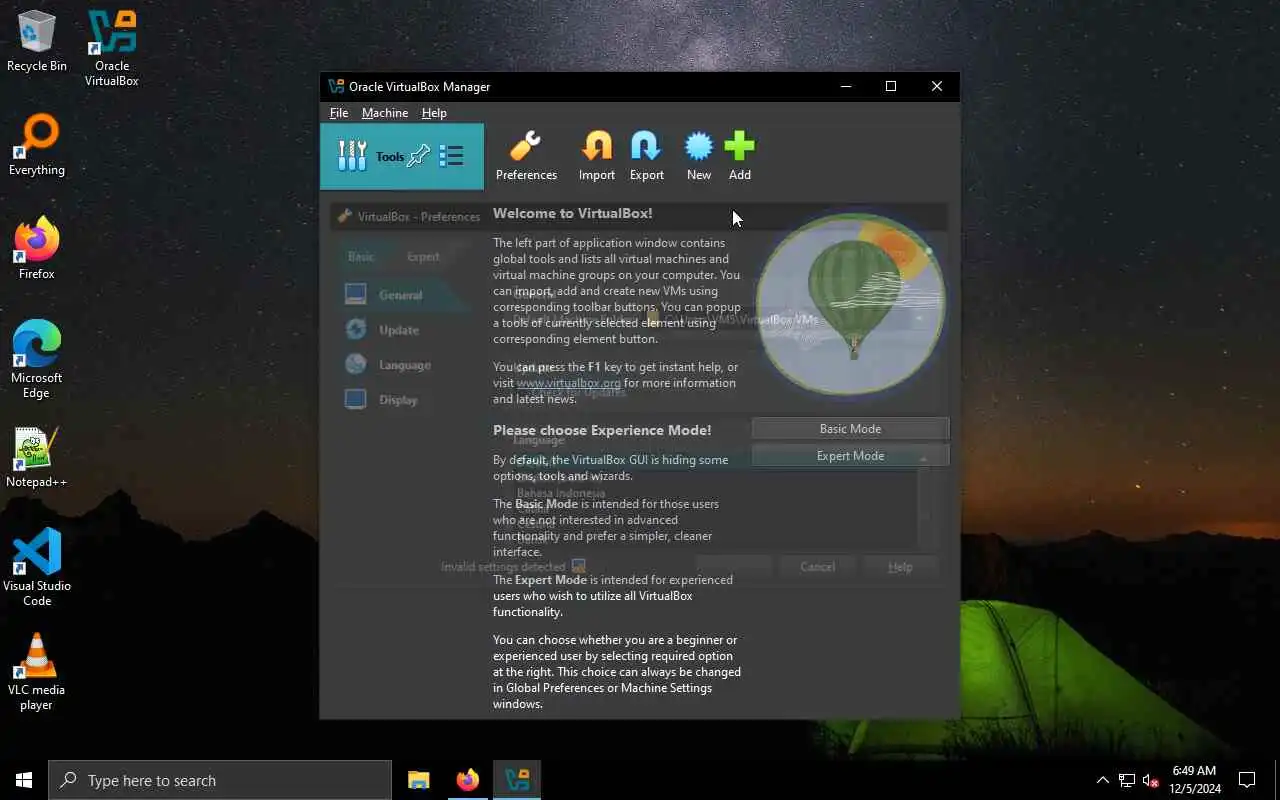Select the Firefox desktop shortcut
The height and width of the screenshot is (800, 1280).
tap(37, 249)
